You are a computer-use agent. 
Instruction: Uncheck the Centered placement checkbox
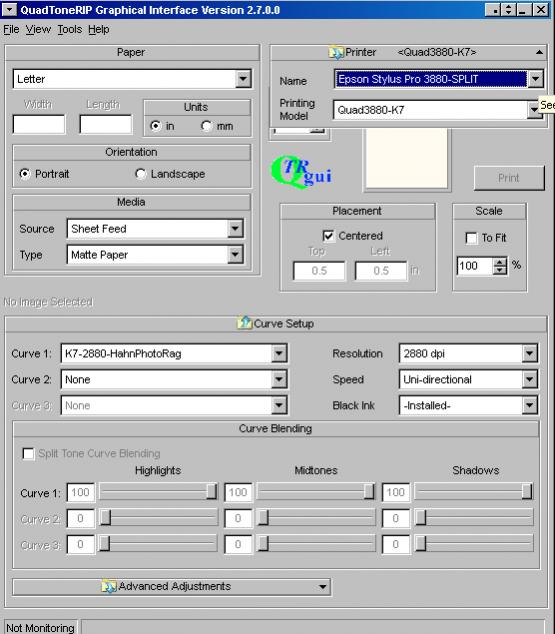tap(328, 236)
